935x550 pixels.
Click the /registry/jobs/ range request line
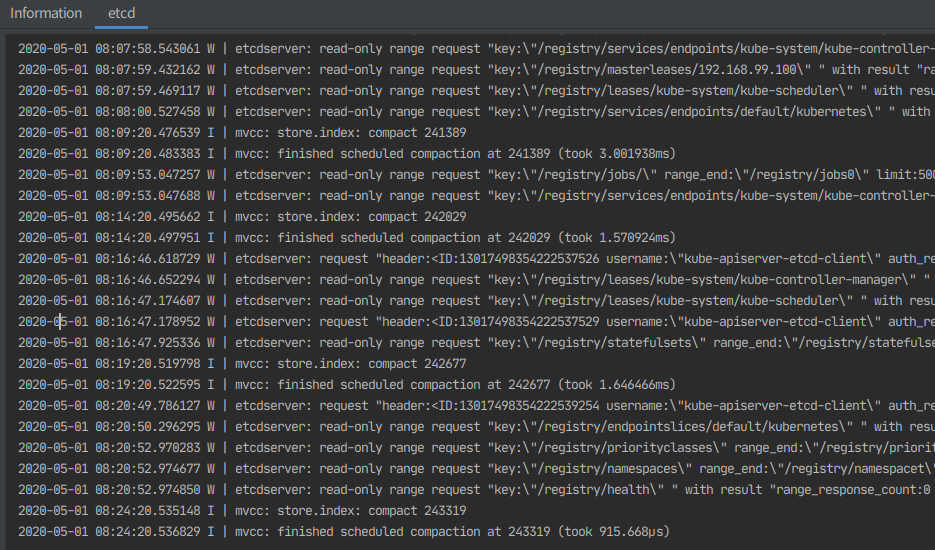(x=476, y=175)
